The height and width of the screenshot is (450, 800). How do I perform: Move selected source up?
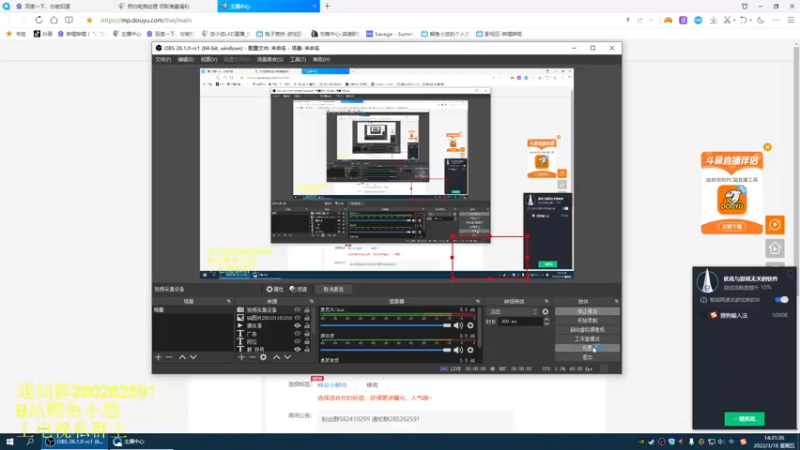pyautogui.click(x=277, y=357)
